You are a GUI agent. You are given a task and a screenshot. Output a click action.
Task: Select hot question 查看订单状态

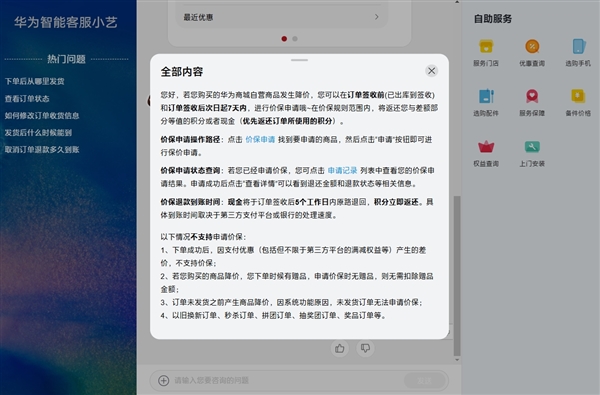(x=27, y=98)
